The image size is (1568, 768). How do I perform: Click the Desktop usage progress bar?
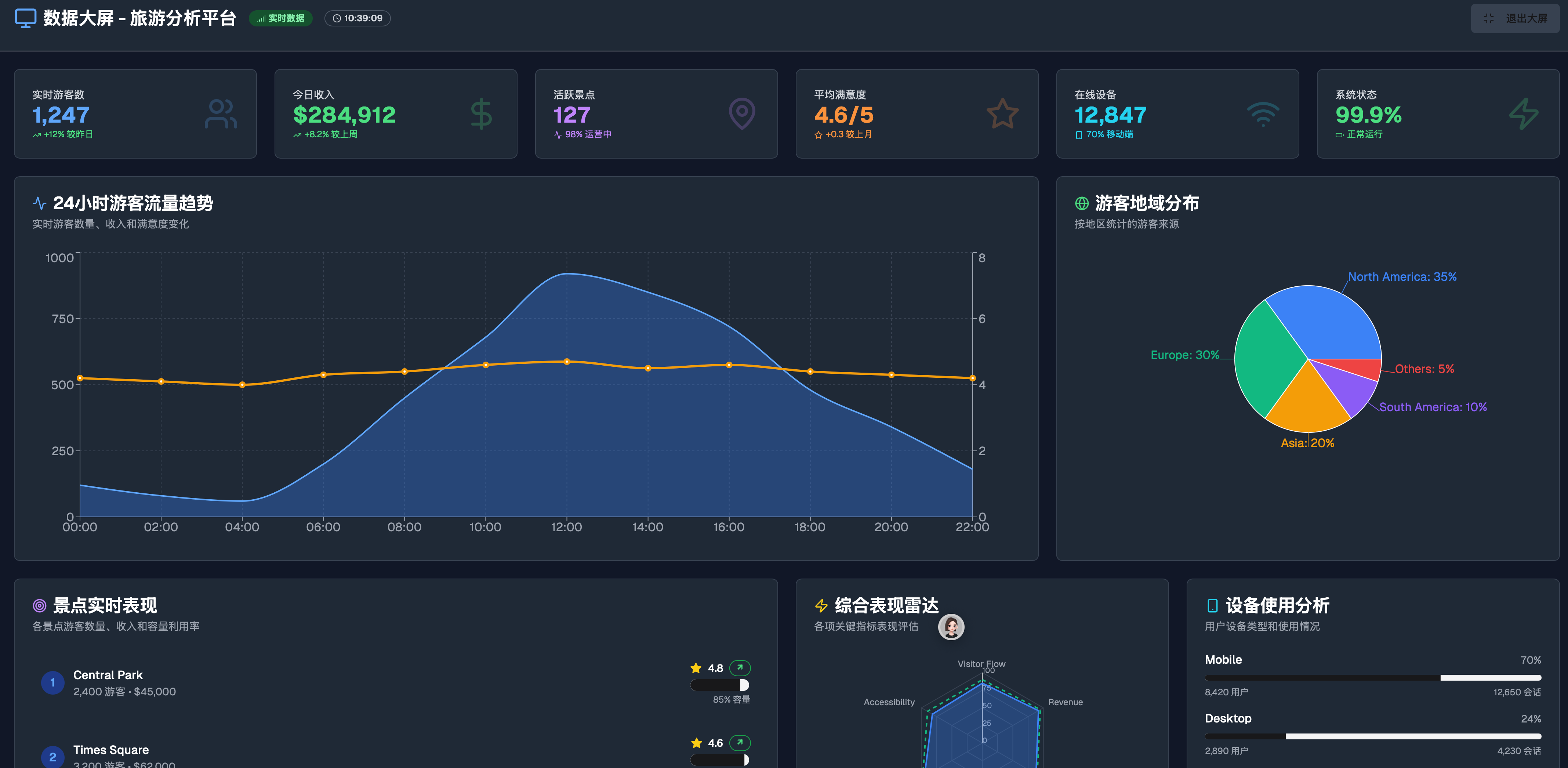click(x=1373, y=736)
